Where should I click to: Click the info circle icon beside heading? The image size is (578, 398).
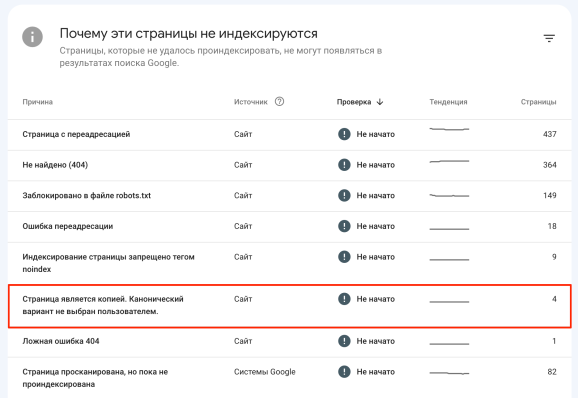coord(32,37)
